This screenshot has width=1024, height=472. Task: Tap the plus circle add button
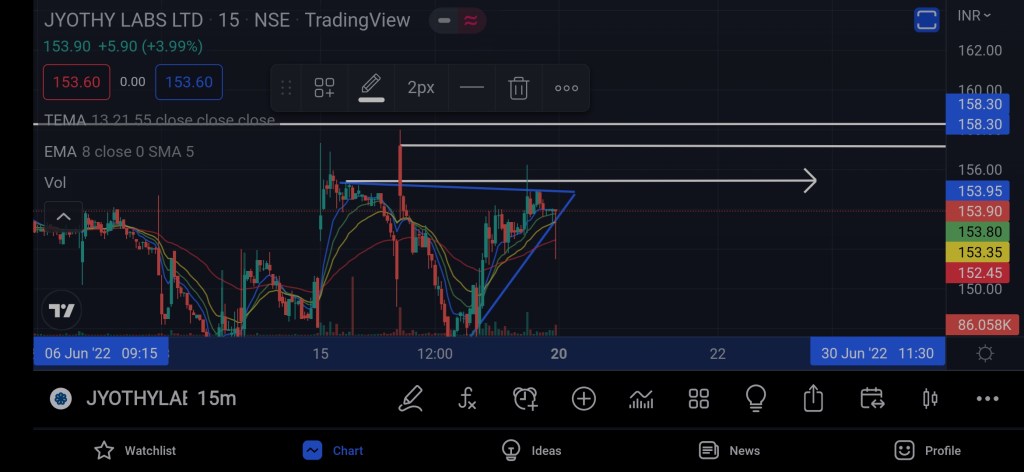583,399
